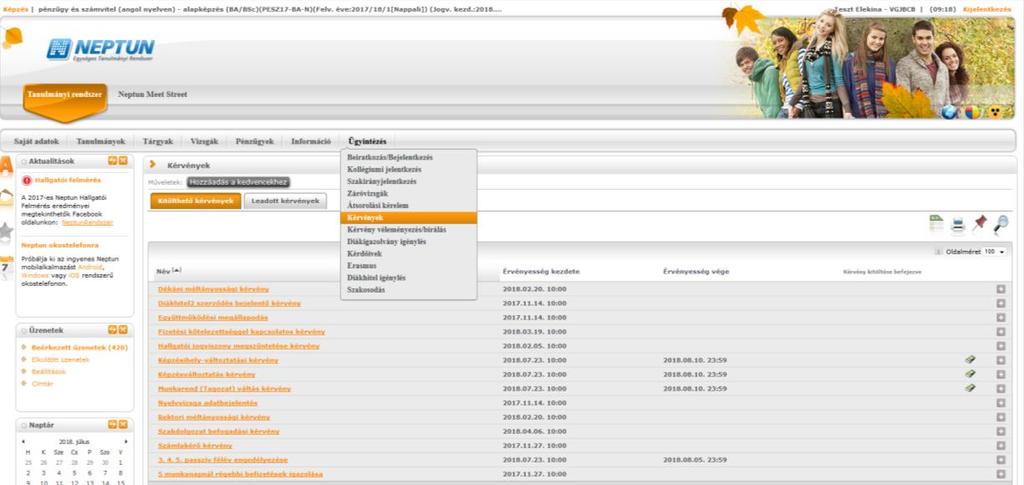Click the NEPTUN logo
The height and width of the screenshot is (485, 1024).
pyautogui.click(x=101, y=50)
